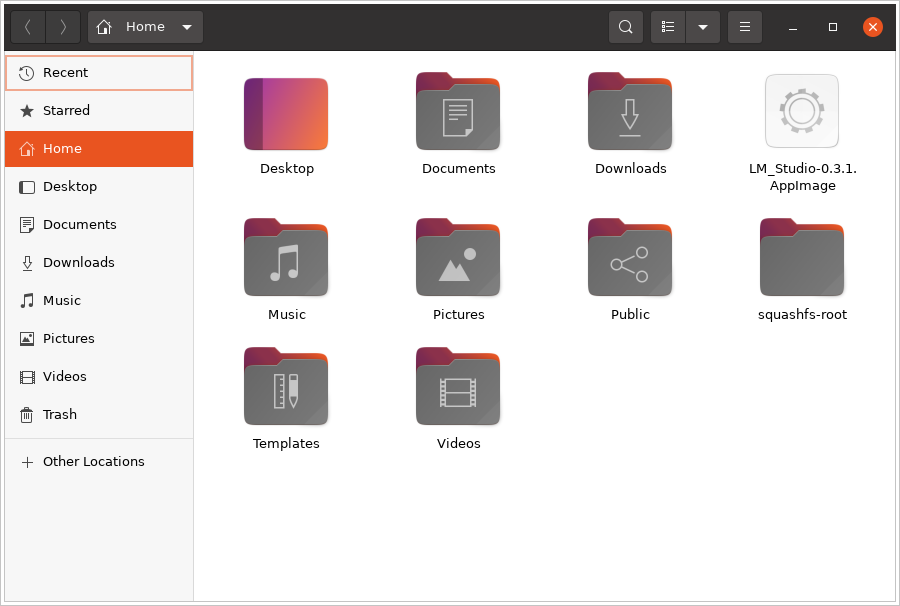Expand the Home path dropdown arrow
Viewport: 900px width, 606px height.
pos(187,27)
